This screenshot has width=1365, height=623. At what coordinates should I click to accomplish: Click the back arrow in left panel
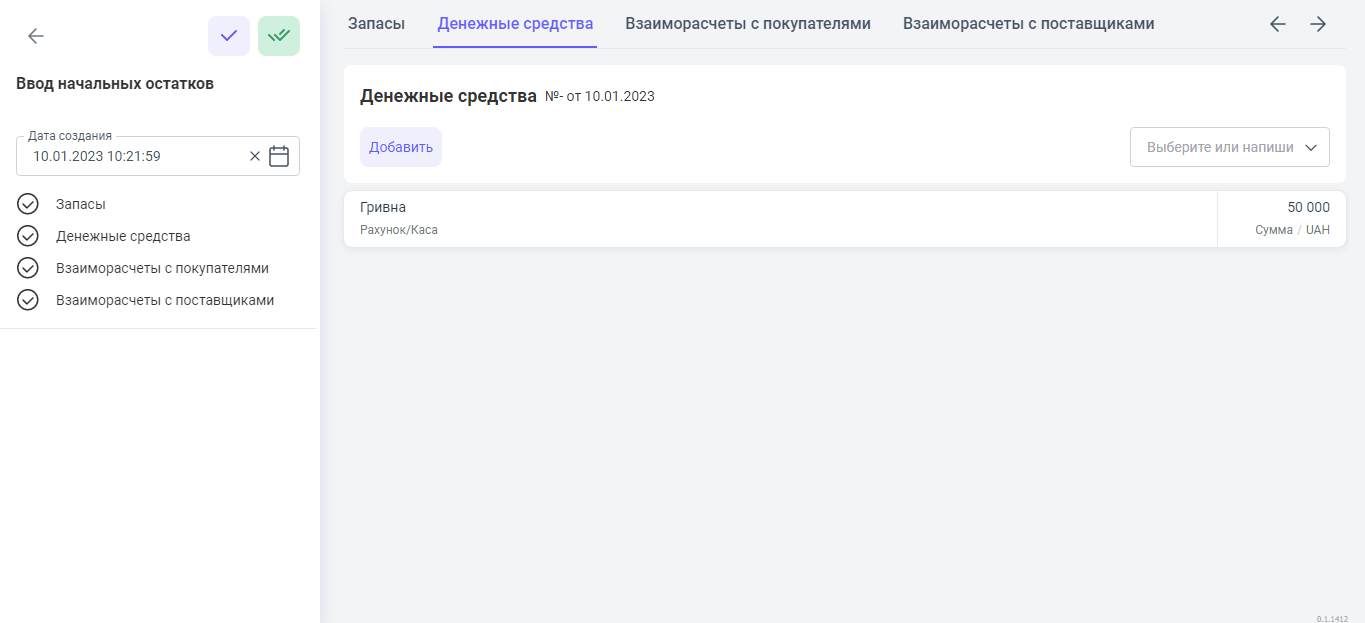(36, 36)
